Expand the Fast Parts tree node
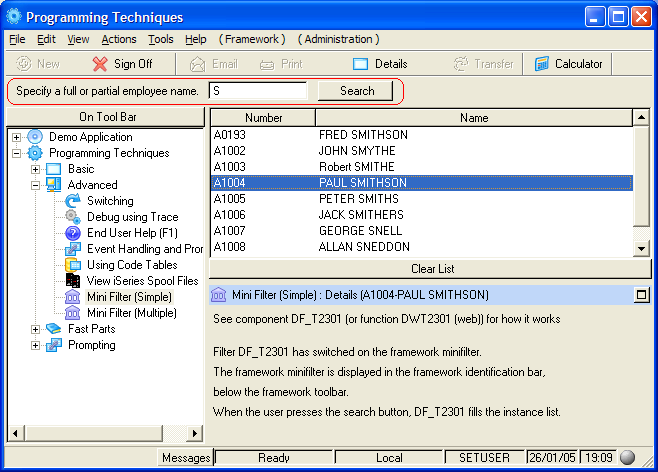Image resolution: width=658 pixels, height=472 pixels. click(x=35, y=329)
